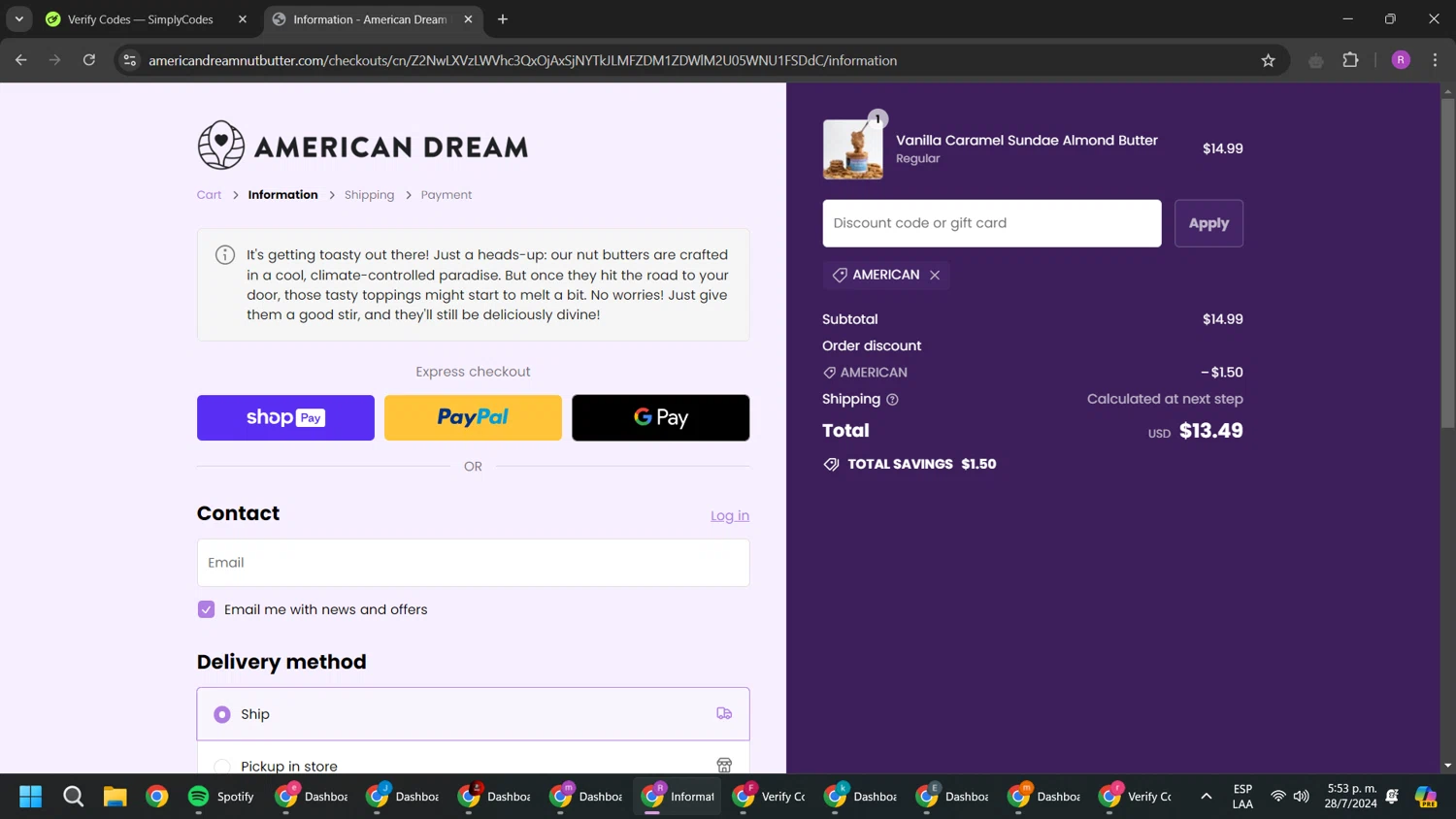The height and width of the screenshot is (819, 1456).
Task: View site information icon in address bar
Action: 130,60
